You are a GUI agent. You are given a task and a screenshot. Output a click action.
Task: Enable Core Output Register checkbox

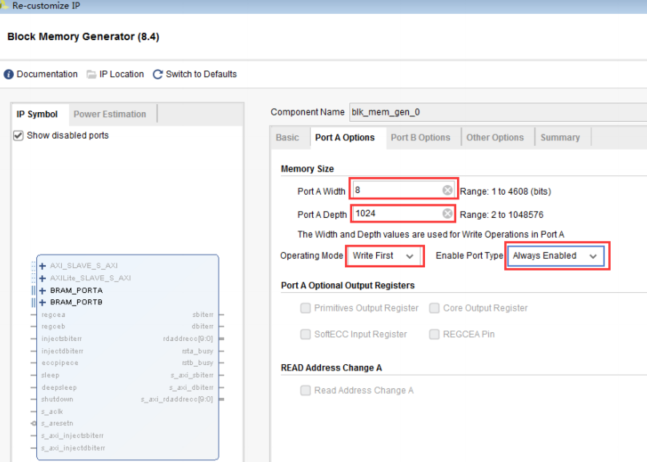click(x=434, y=308)
